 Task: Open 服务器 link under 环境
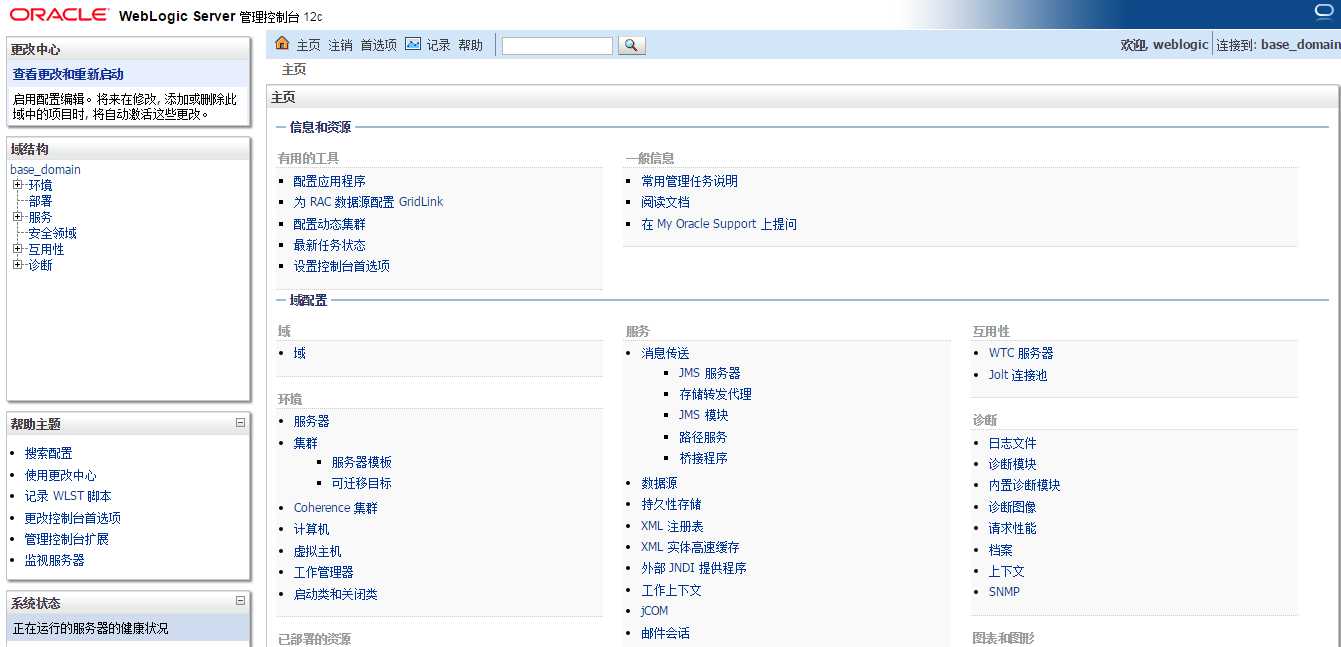coord(312,421)
